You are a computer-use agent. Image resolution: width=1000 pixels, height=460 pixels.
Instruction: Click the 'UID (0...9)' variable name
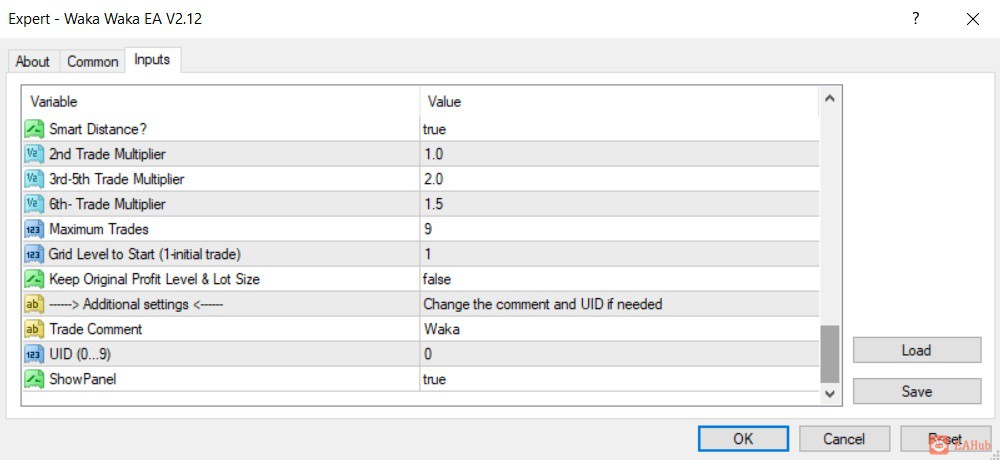tap(80, 354)
